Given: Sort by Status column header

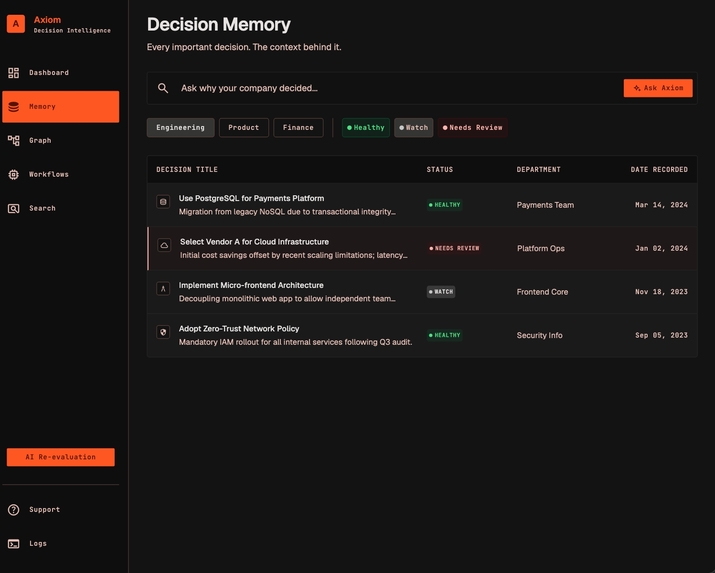Looking at the screenshot, I should coord(440,170).
